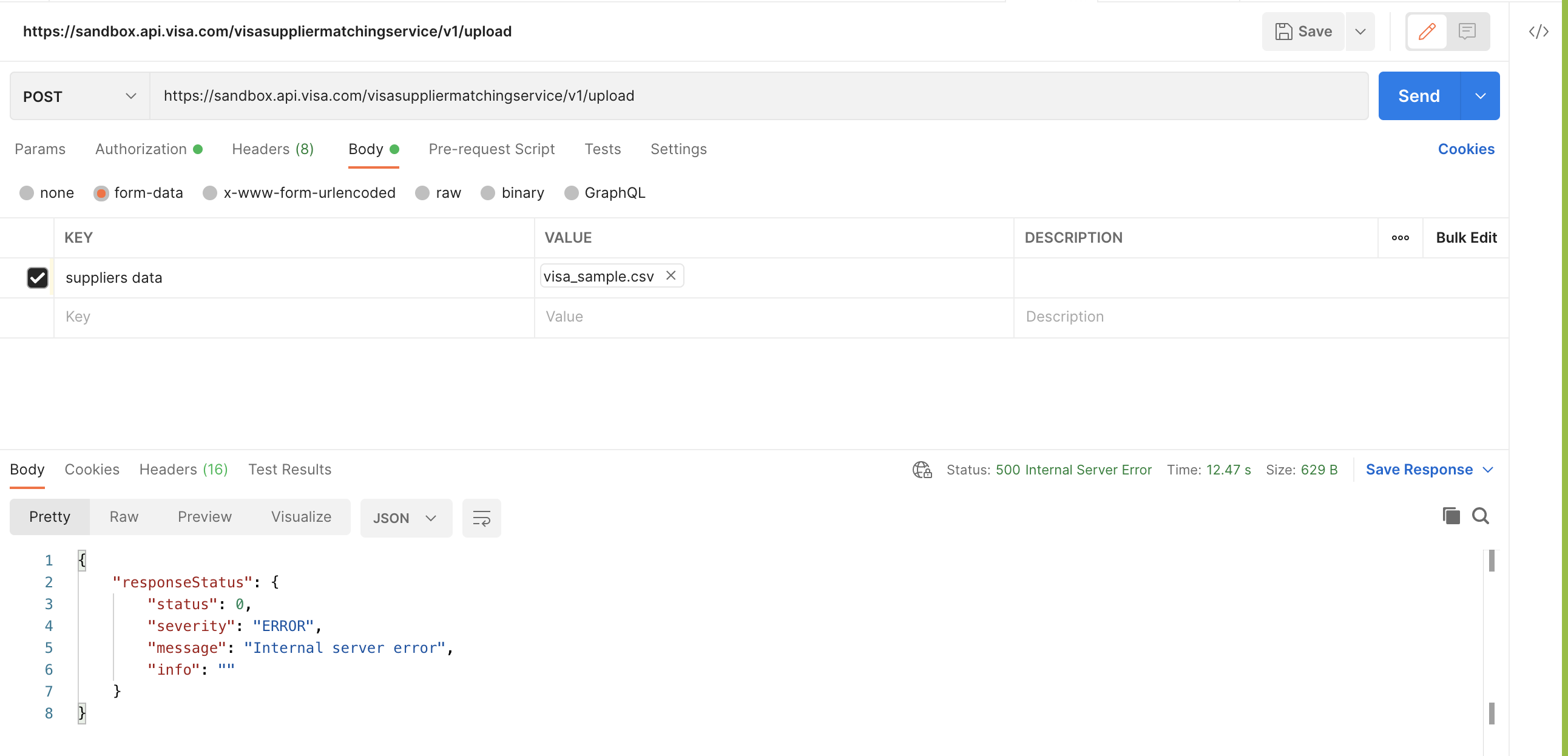Select the Pretty view tab
Viewport: 1568px width, 756px height.
(50, 518)
